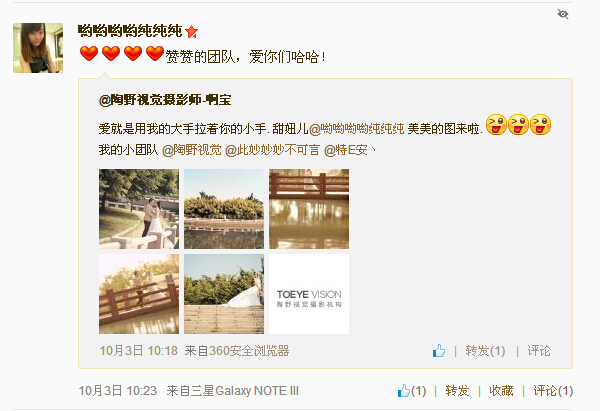Viewport: 600px width, 411px height.
Task: Like the main post thumbs-up (1)
Action: pos(411,391)
